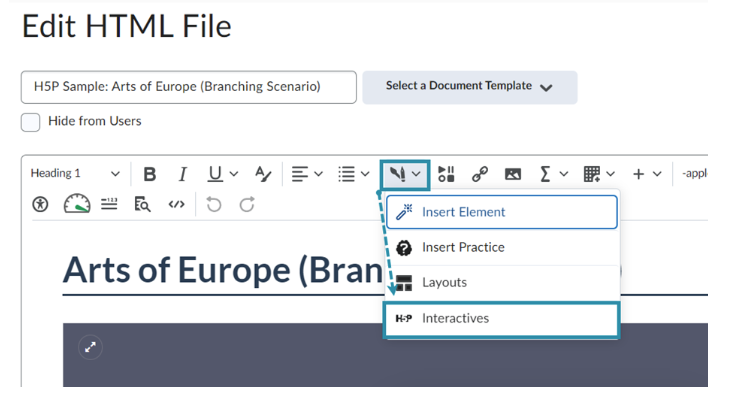
Task: Choose Insert Practice from menu
Action: point(502,247)
